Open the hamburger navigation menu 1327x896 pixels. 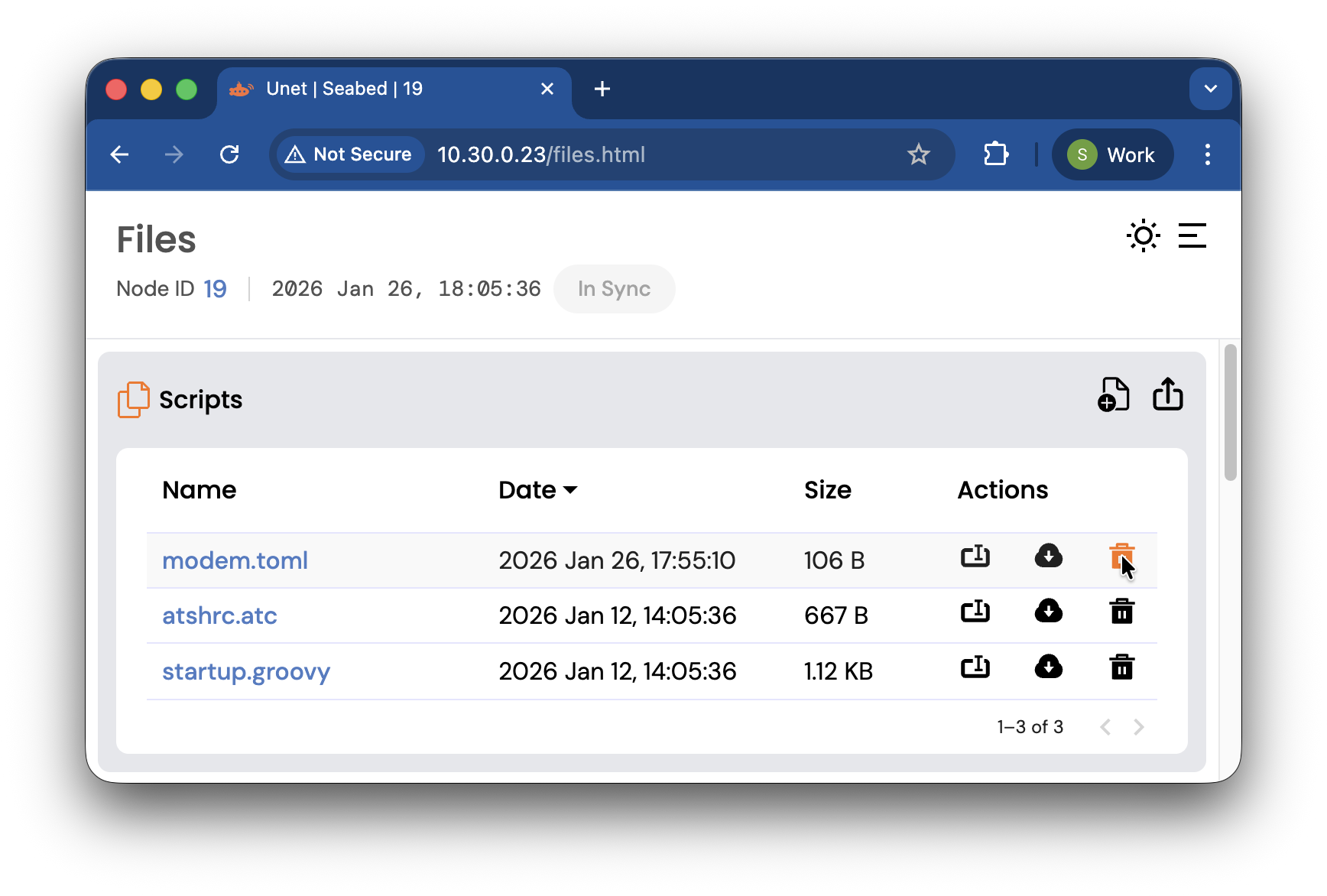click(x=1192, y=235)
